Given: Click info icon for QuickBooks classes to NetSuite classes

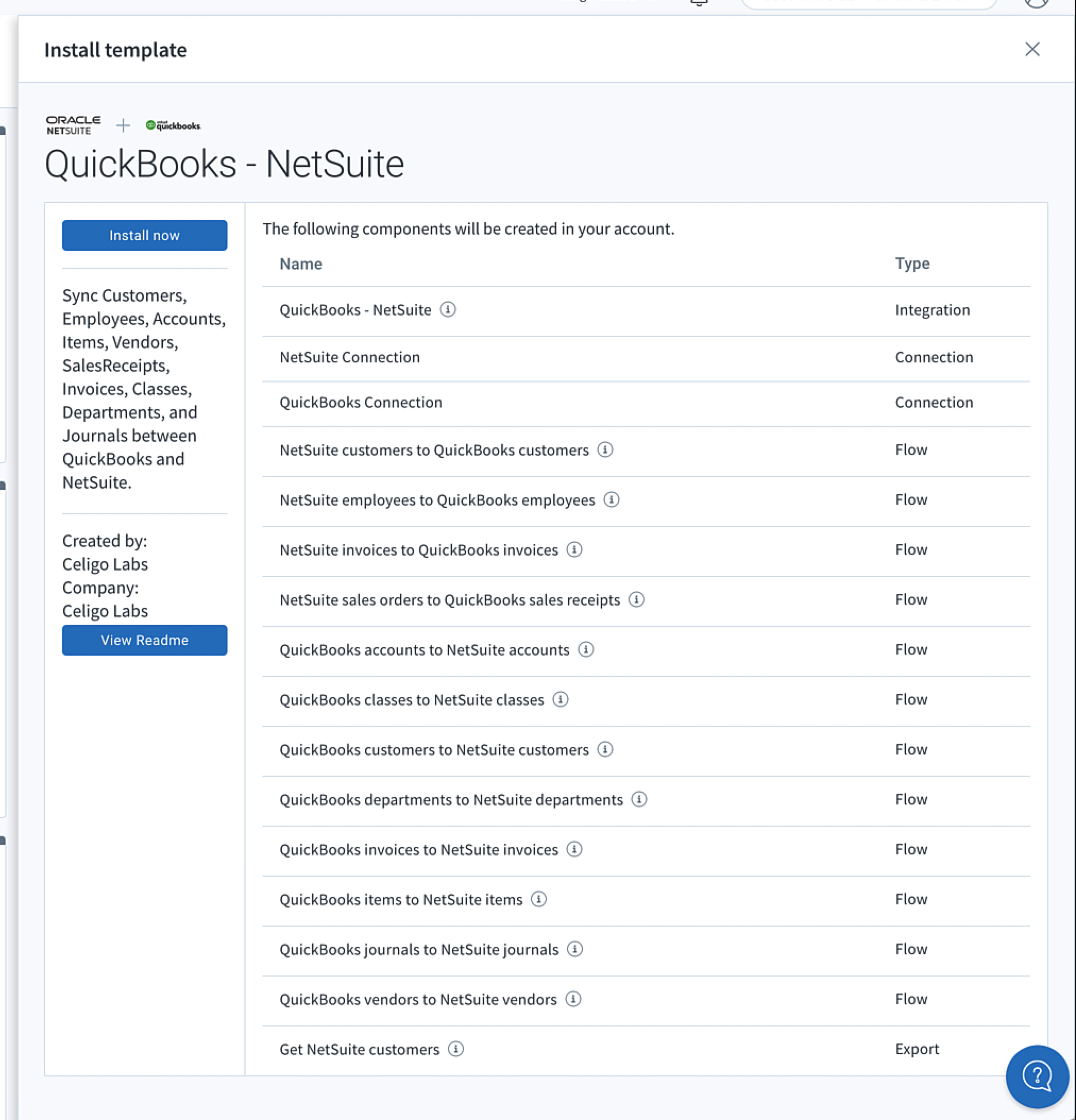Looking at the screenshot, I should (x=561, y=699).
